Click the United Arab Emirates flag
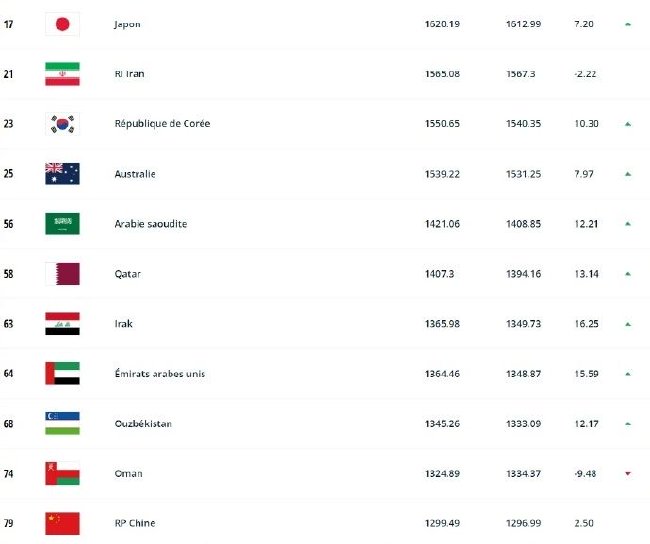 coord(62,373)
